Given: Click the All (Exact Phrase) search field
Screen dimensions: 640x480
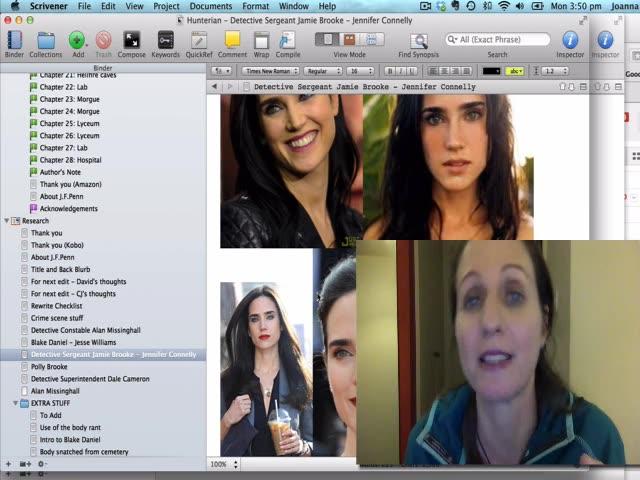Looking at the screenshot, I should click(x=498, y=40).
